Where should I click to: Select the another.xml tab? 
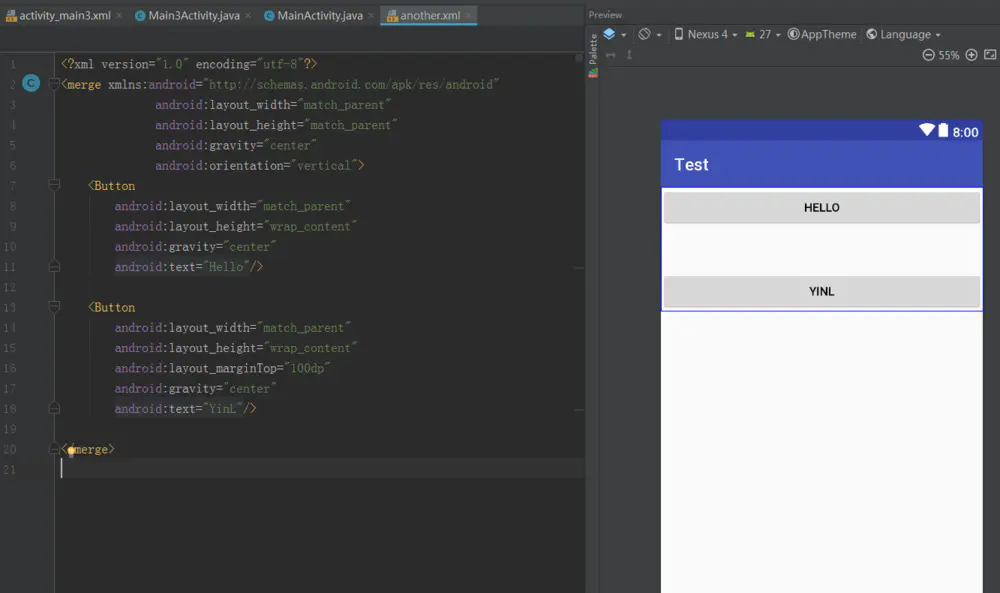[429, 15]
